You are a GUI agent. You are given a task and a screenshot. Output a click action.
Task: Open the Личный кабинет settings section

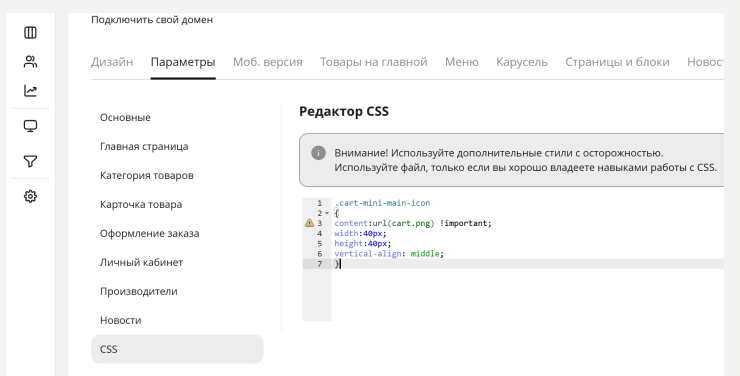[141, 262]
